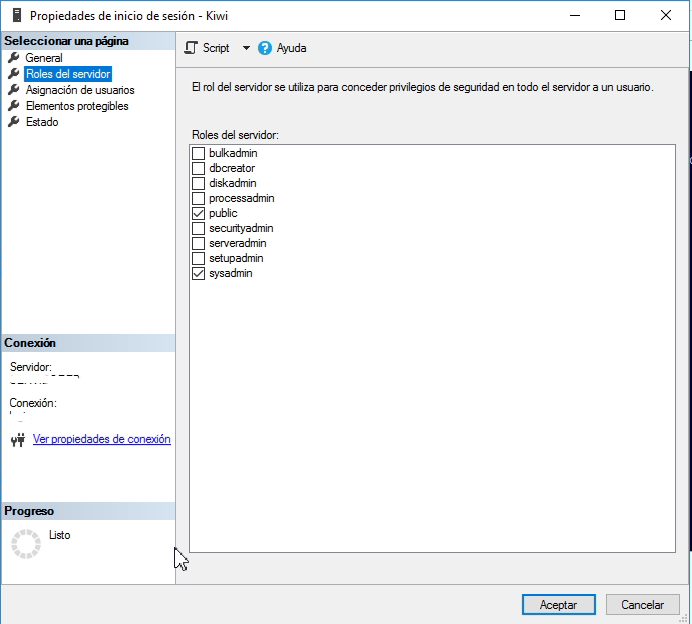Screen dimensions: 692x624
Task: Open the Asignación de usuarios page
Action: (x=80, y=90)
